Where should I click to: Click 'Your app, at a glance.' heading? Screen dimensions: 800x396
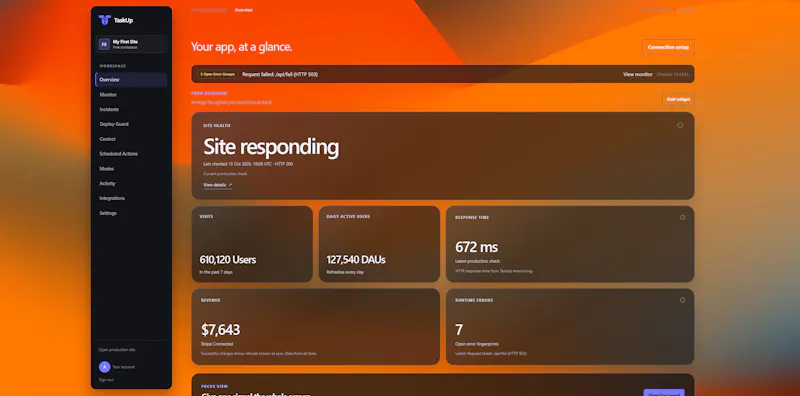tap(241, 47)
